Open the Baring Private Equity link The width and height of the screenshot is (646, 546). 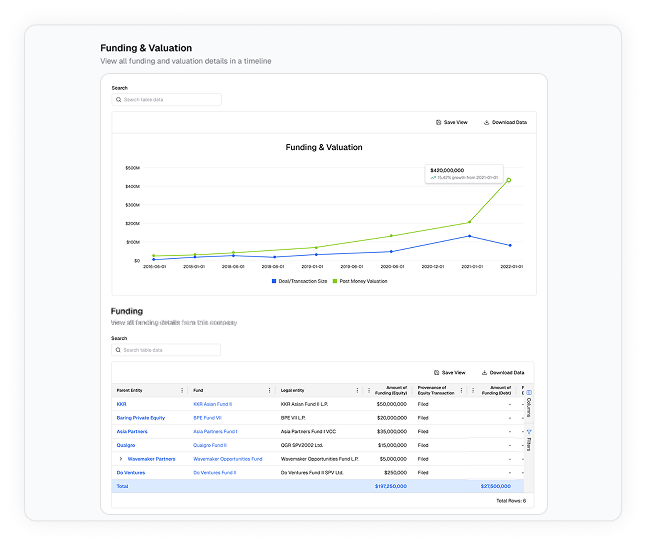point(139,417)
